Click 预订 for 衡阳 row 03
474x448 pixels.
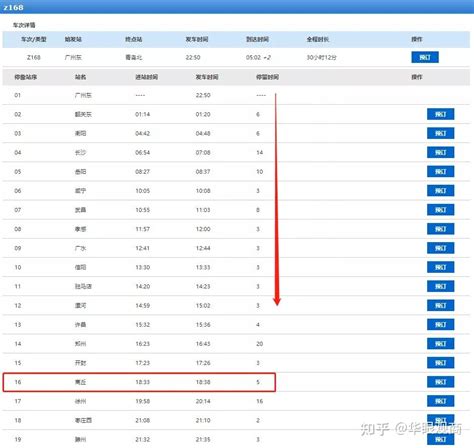click(440, 133)
